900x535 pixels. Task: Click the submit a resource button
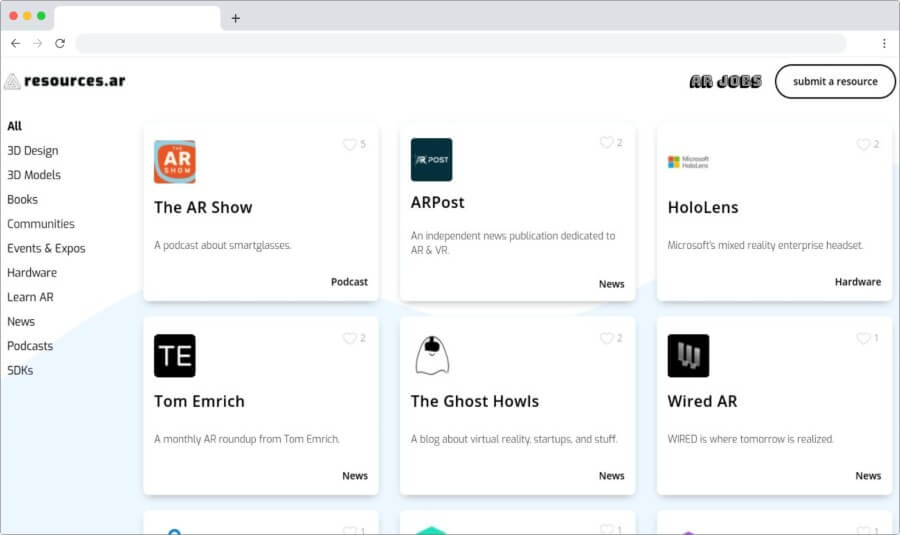pyautogui.click(x=835, y=82)
